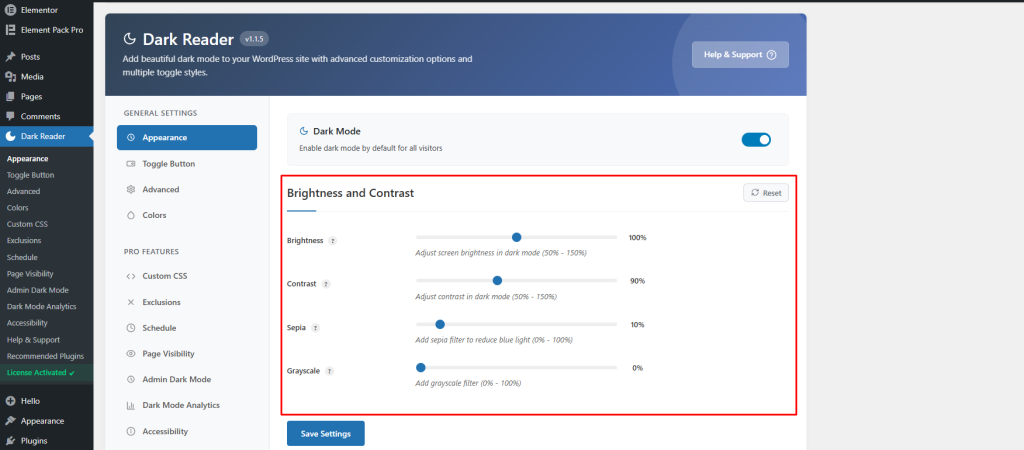This screenshot has height=450, width=1024.
Task: Open Exclusions in the Dark Reader submenu
Action: tap(24, 240)
